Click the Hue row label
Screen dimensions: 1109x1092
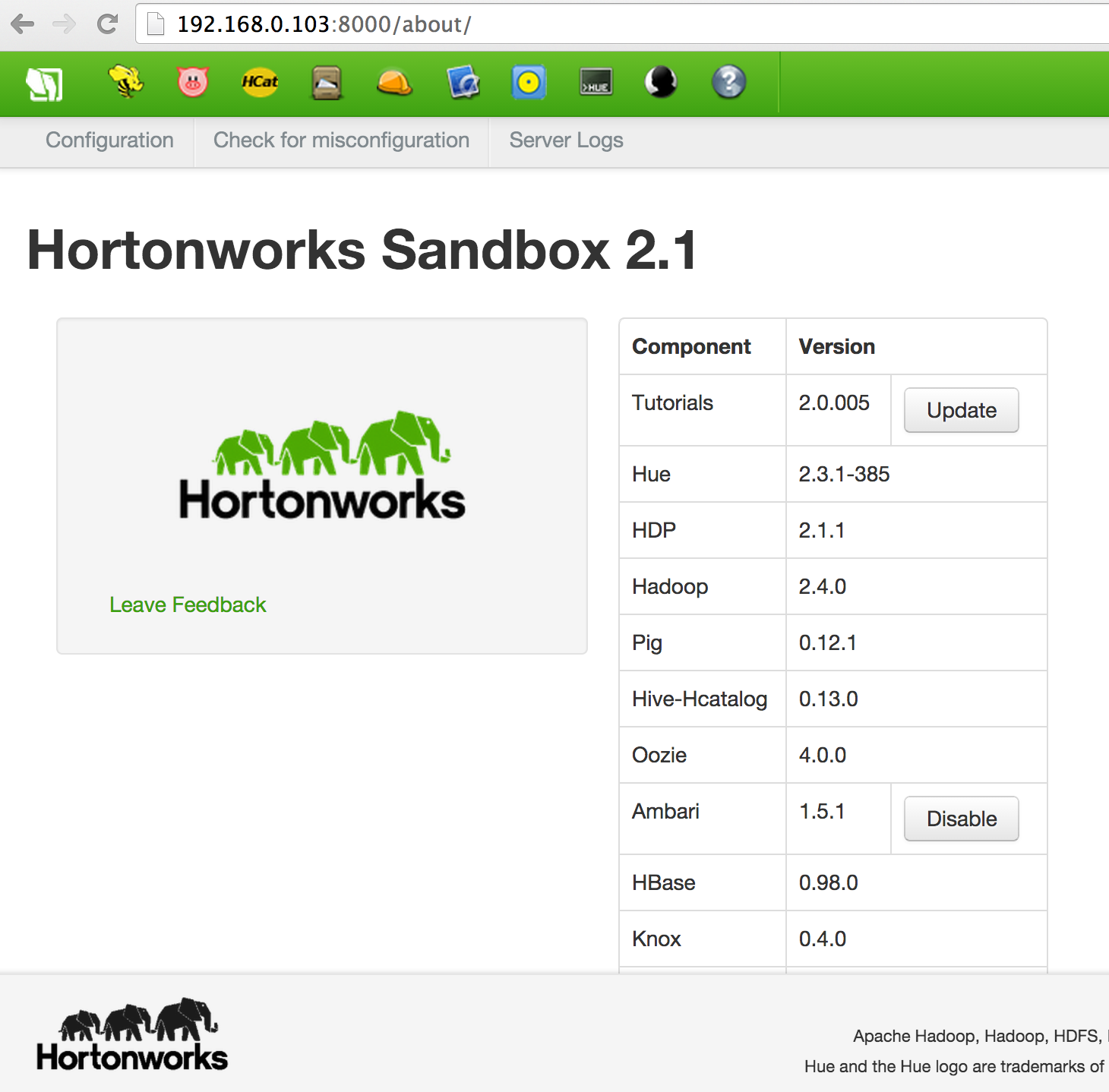651,474
